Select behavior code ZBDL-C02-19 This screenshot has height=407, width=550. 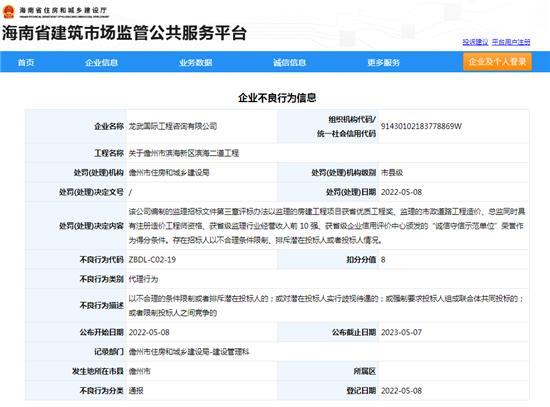[x=152, y=260]
